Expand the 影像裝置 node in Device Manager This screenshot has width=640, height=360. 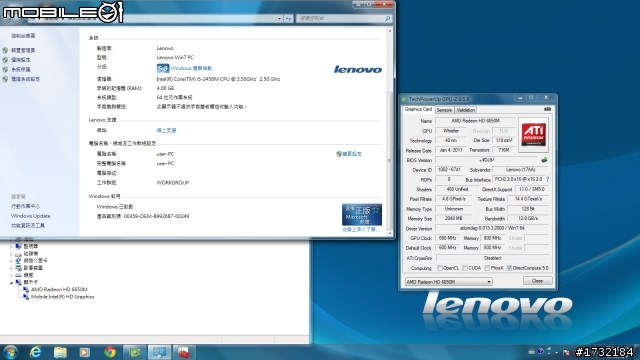11,268
